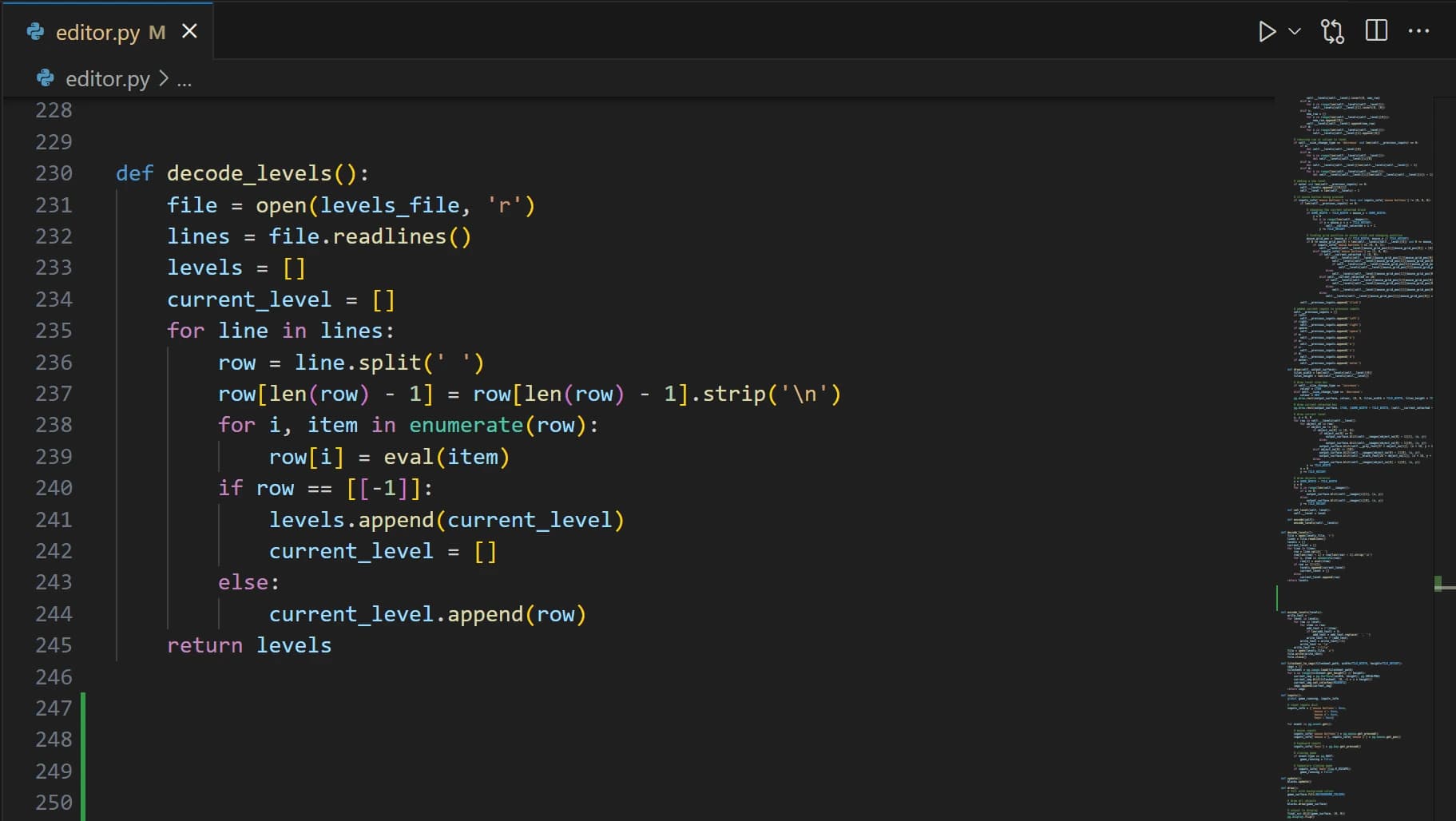Click the enumerate call on line 238
This screenshot has height=821, width=1456.
[466, 425]
